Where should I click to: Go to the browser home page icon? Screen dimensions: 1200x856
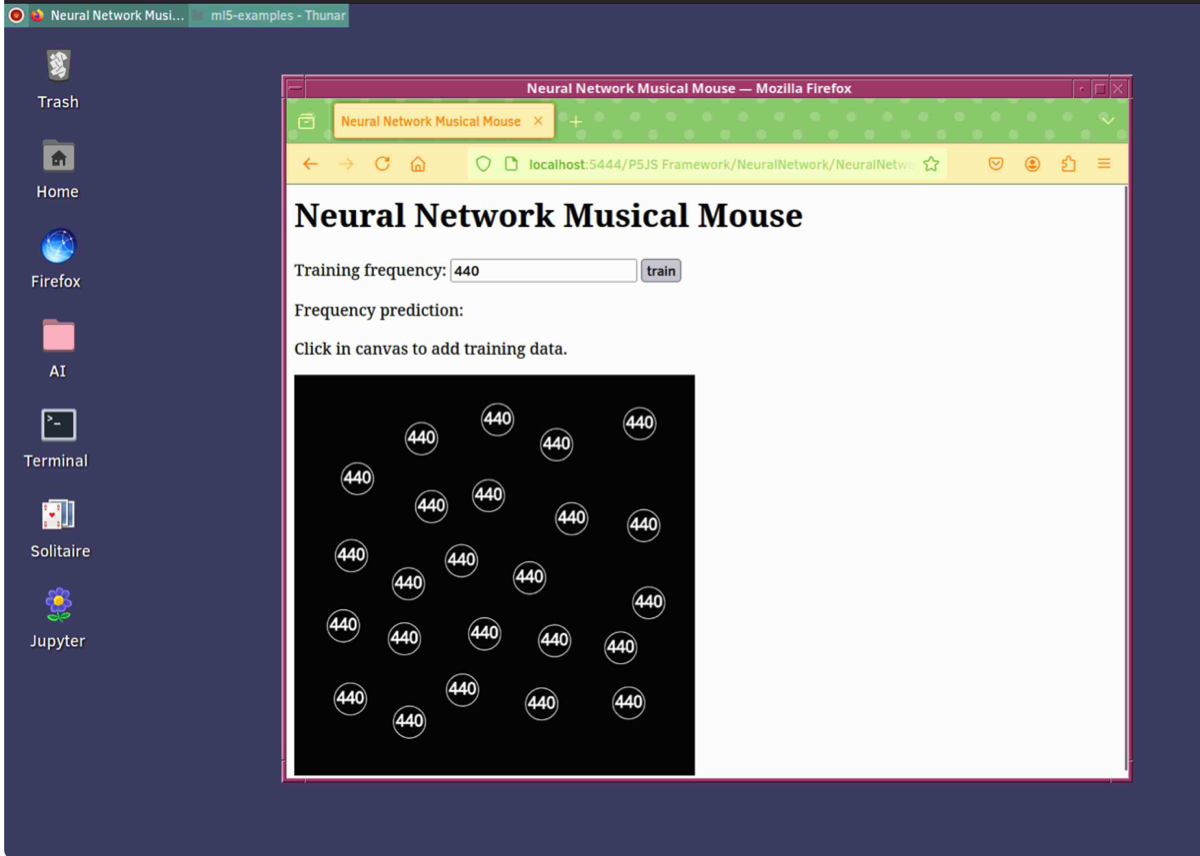click(x=418, y=164)
